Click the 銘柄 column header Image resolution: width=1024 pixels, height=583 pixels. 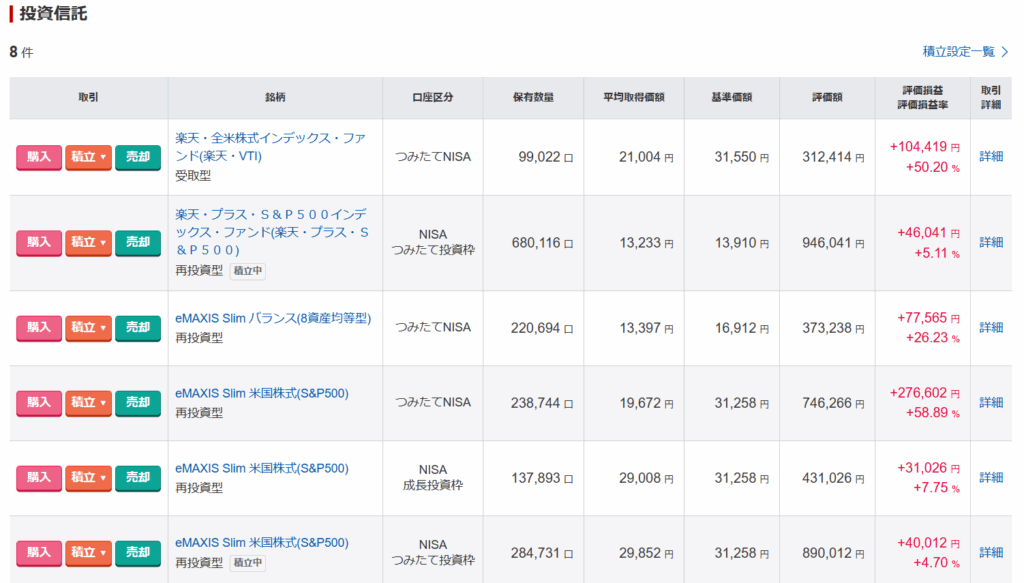point(275,97)
